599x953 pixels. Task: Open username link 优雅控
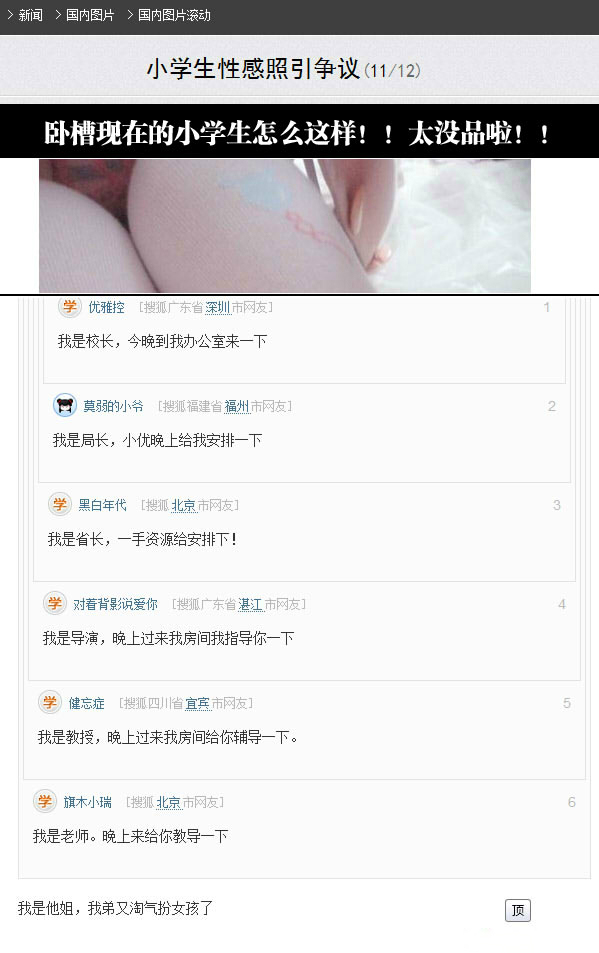point(106,308)
